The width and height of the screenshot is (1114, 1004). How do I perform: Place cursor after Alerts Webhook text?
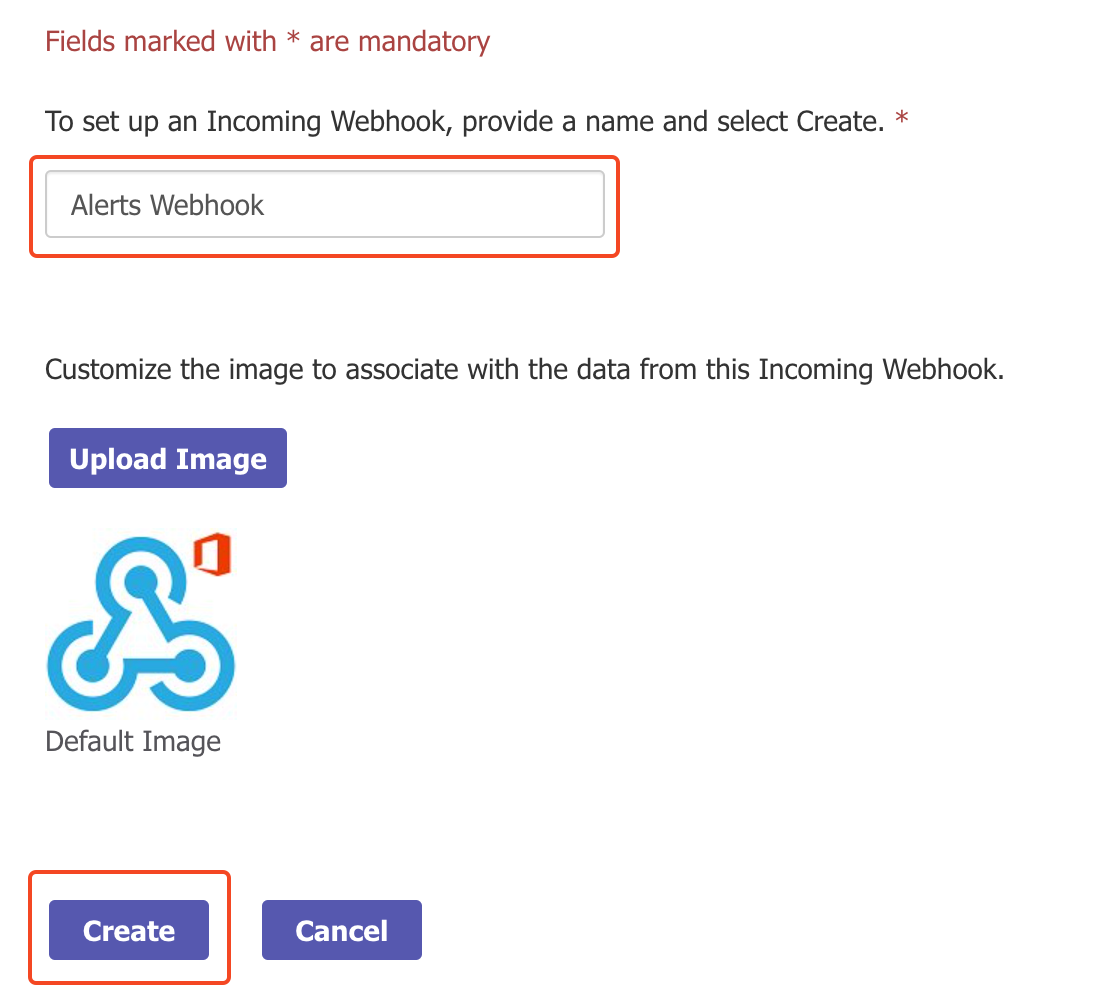click(x=266, y=205)
